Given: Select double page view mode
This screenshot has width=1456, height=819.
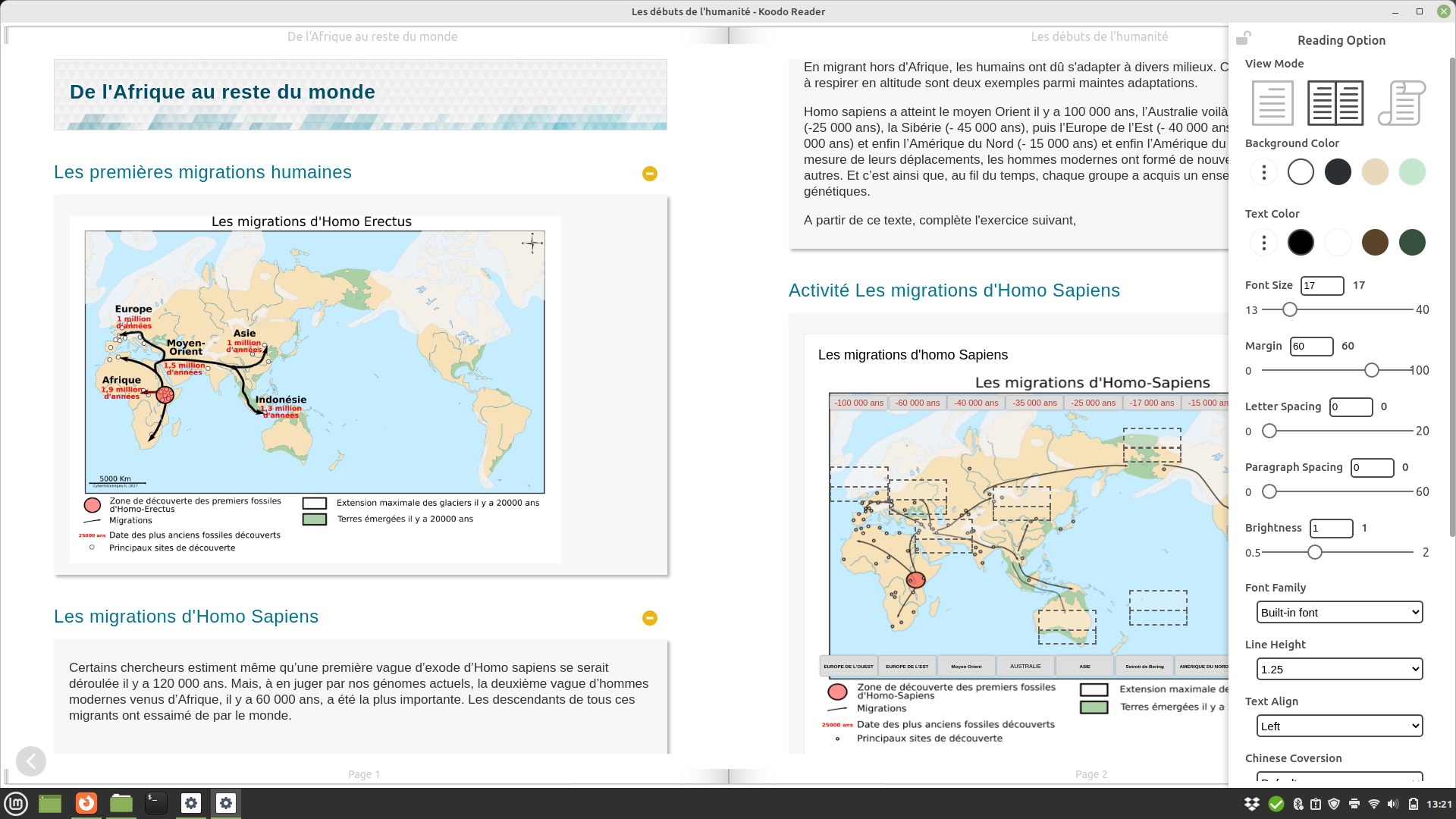Looking at the screenshot, I should point(1335,102).
